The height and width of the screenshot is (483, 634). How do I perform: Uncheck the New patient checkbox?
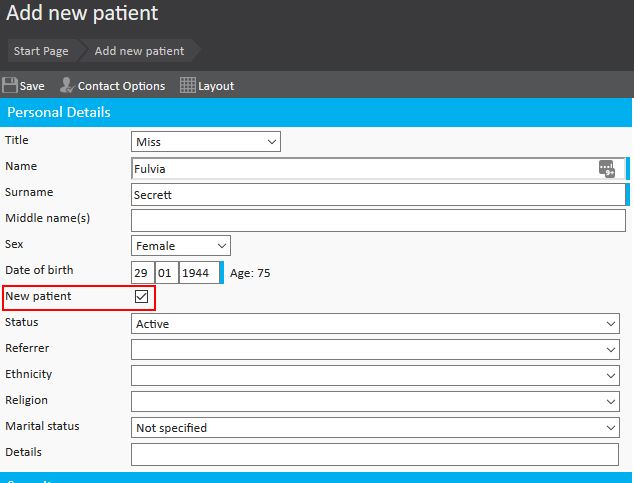click(141, 297)
